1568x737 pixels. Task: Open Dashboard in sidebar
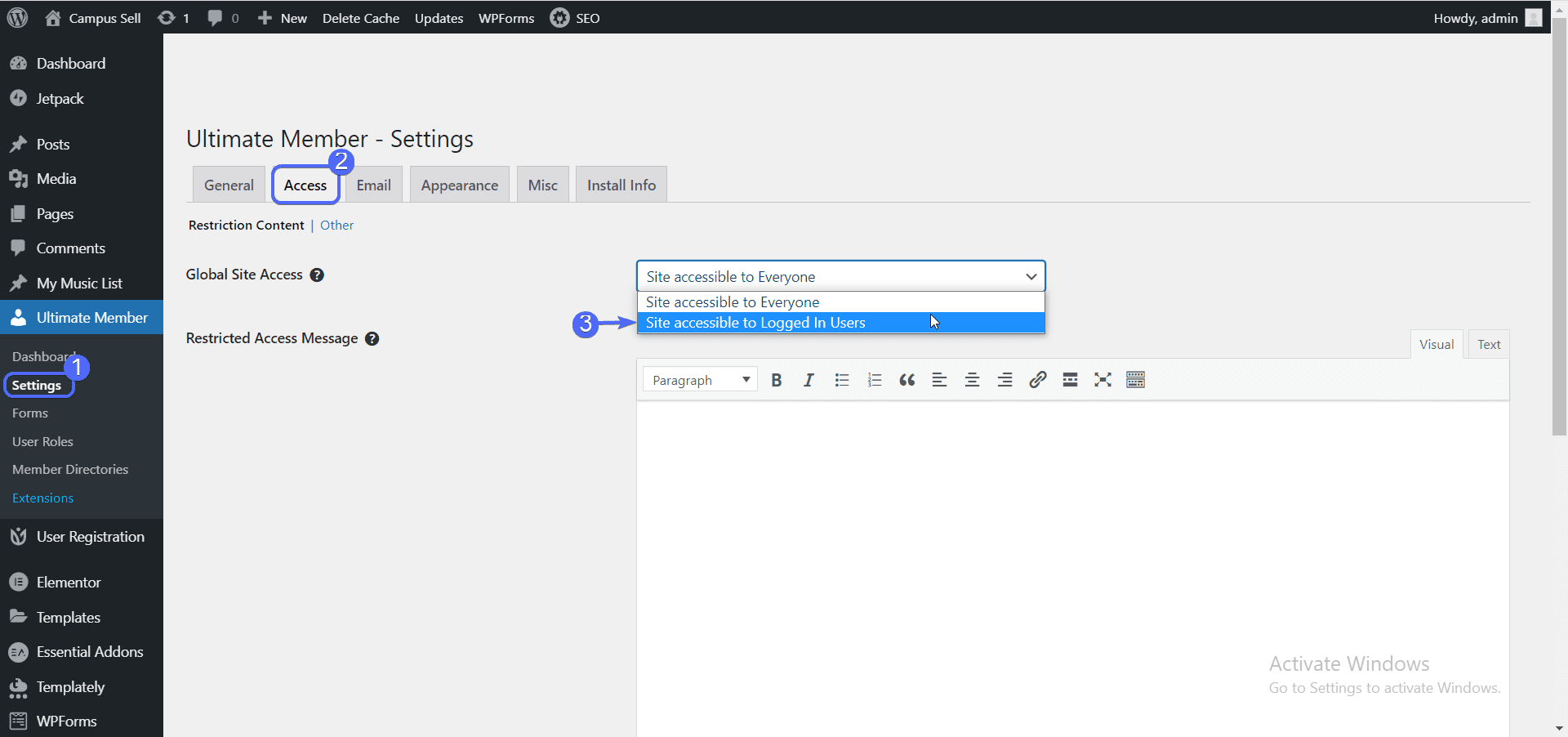click(82, 64)
